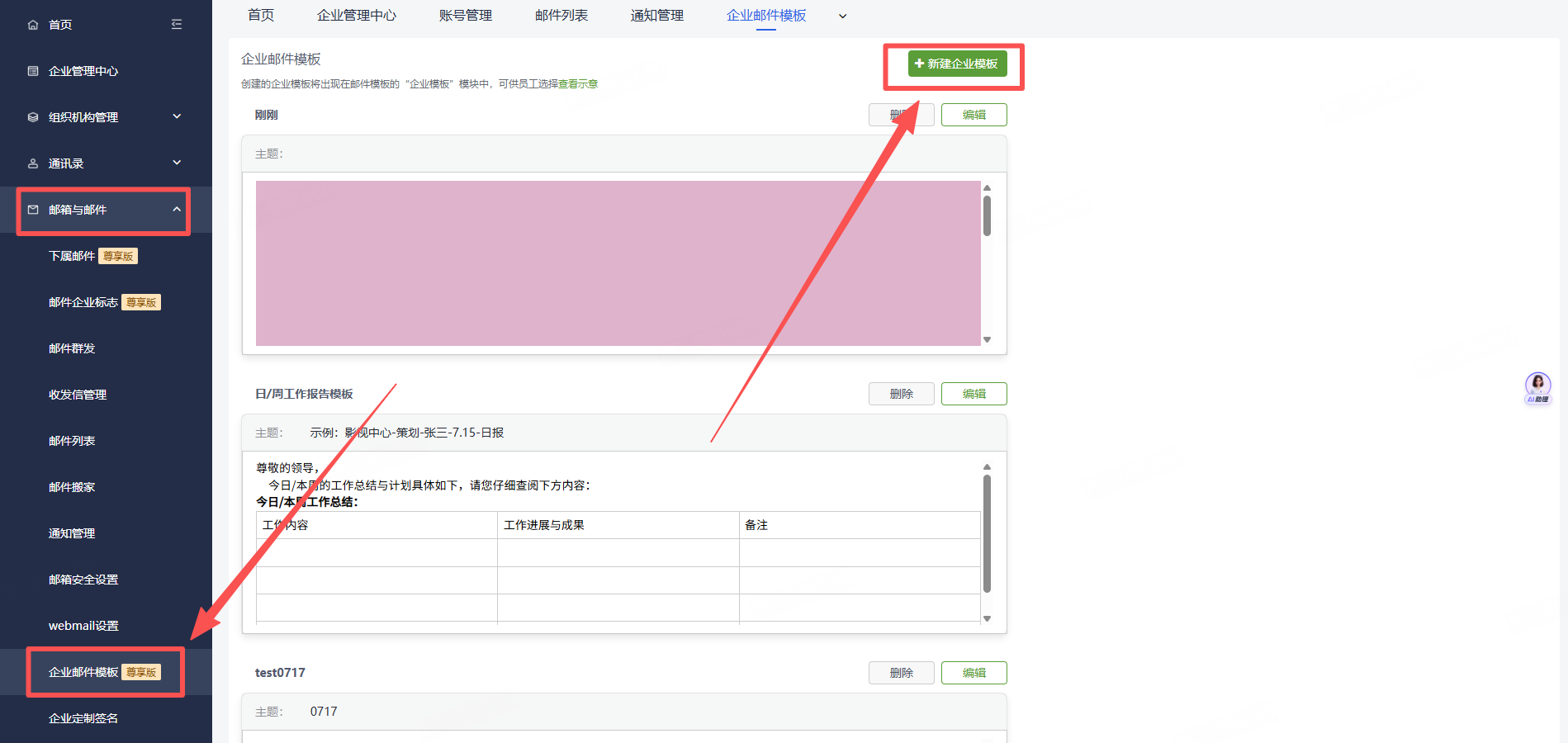Image resolution: width=1568 pixels, height=743 pixels.
Task: Open 邮箱安全设置 in sidebar
Action: coord(83,580)
